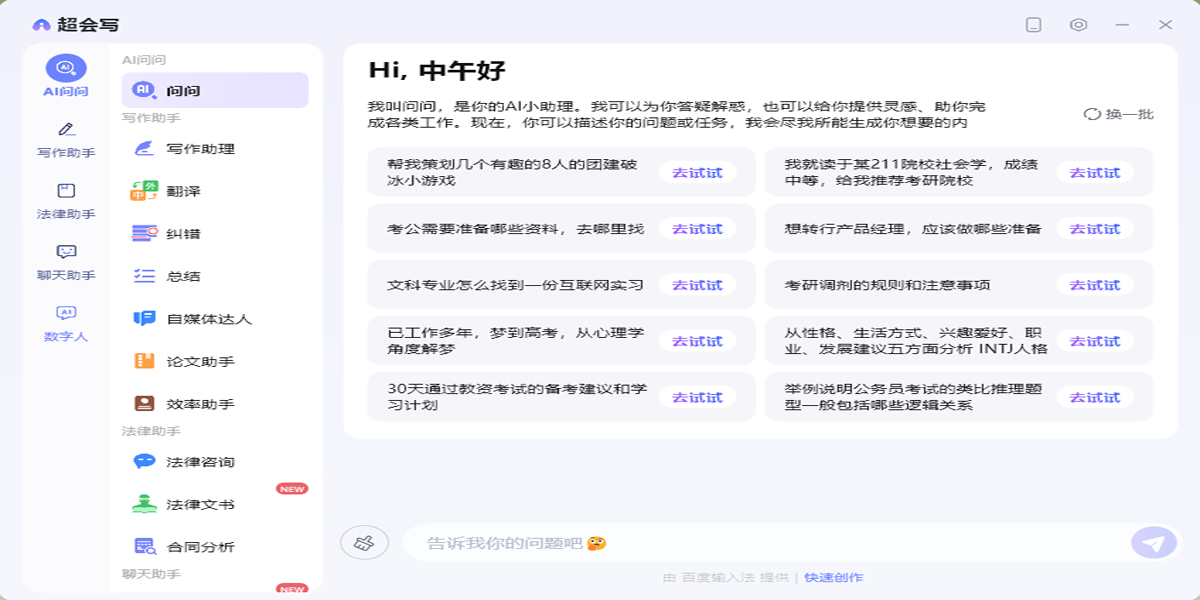
Task: Open the 聊天助手 chat tab
Action: coord(66,262)
